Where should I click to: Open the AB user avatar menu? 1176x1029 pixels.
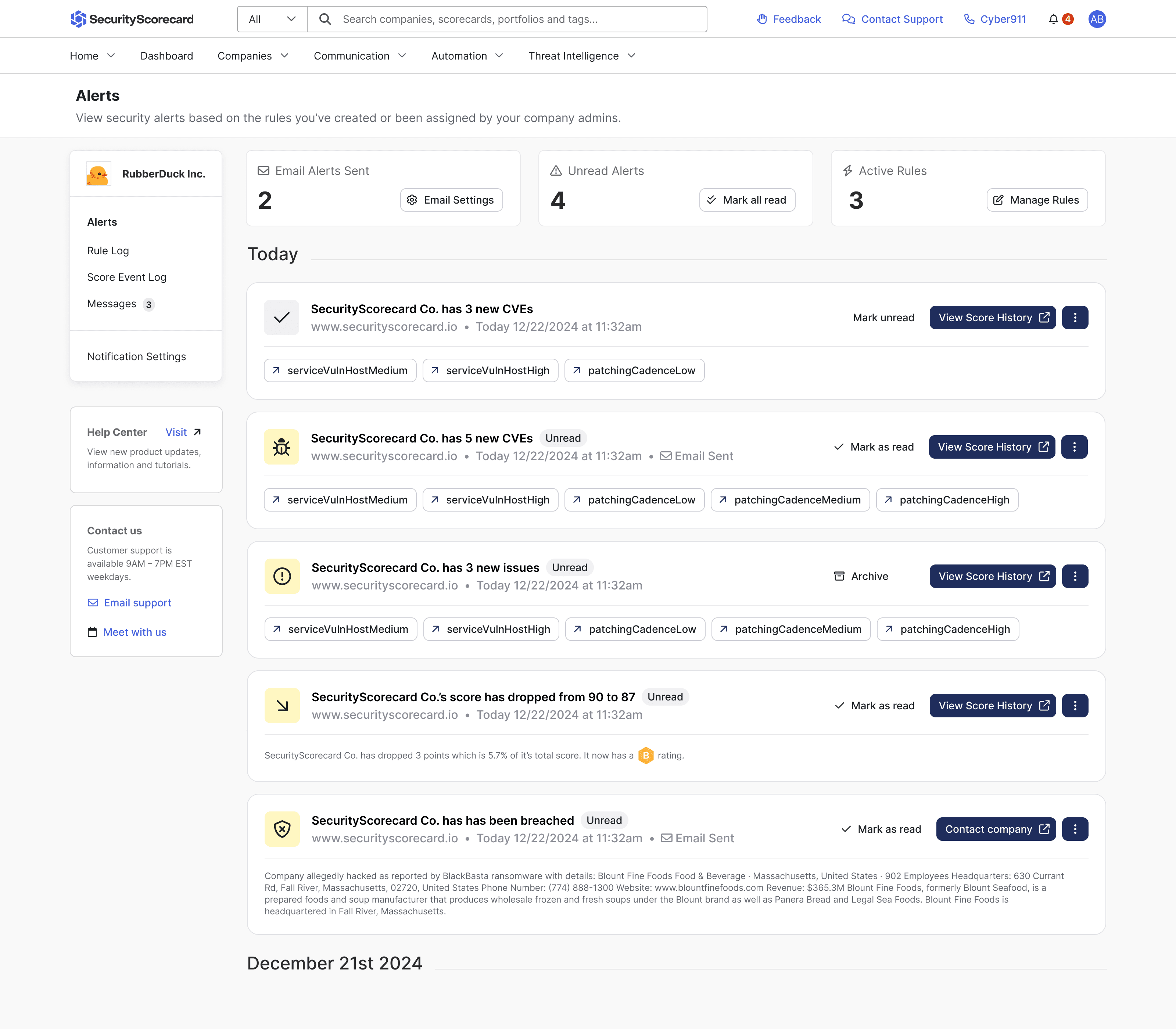1097,19
